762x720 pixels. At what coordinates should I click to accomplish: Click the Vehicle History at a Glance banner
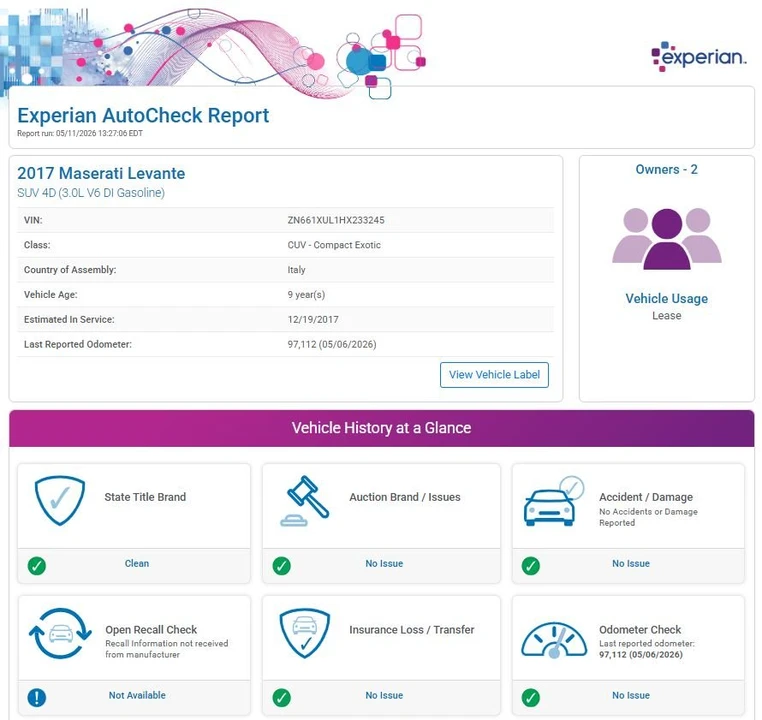(x=381, y=428)
